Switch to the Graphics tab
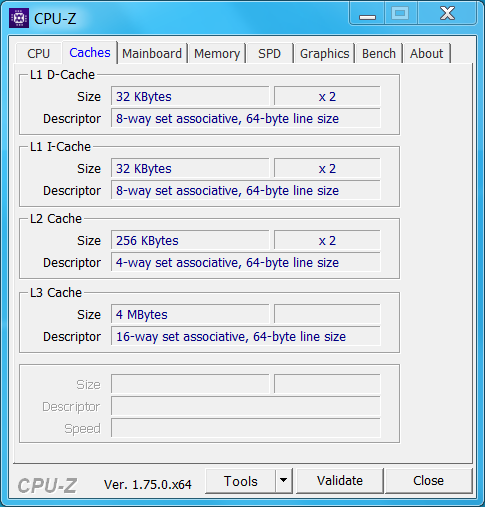The height and width of the screenshot is (507, 485). tap(324, 54)
